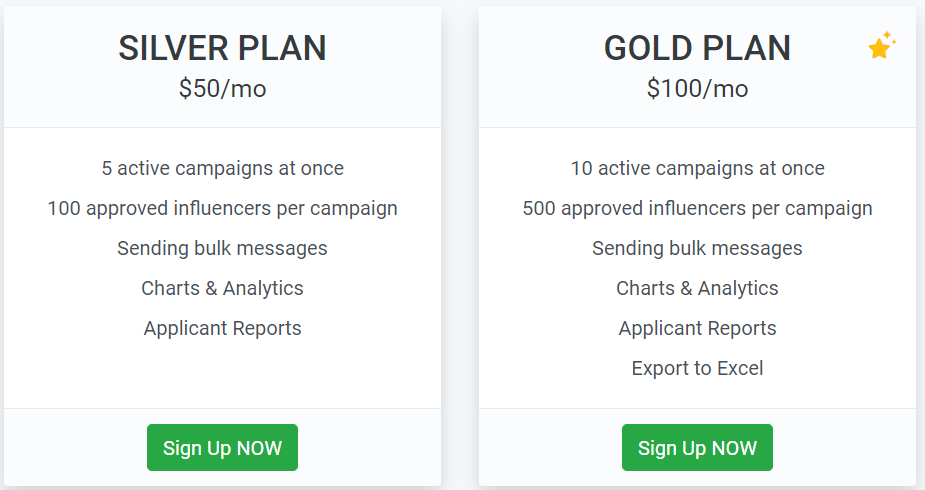This screenshot has width=925, height=490.
Task: Click Gold plan 'Sending bulk messages' item
Action: [697, 248]
